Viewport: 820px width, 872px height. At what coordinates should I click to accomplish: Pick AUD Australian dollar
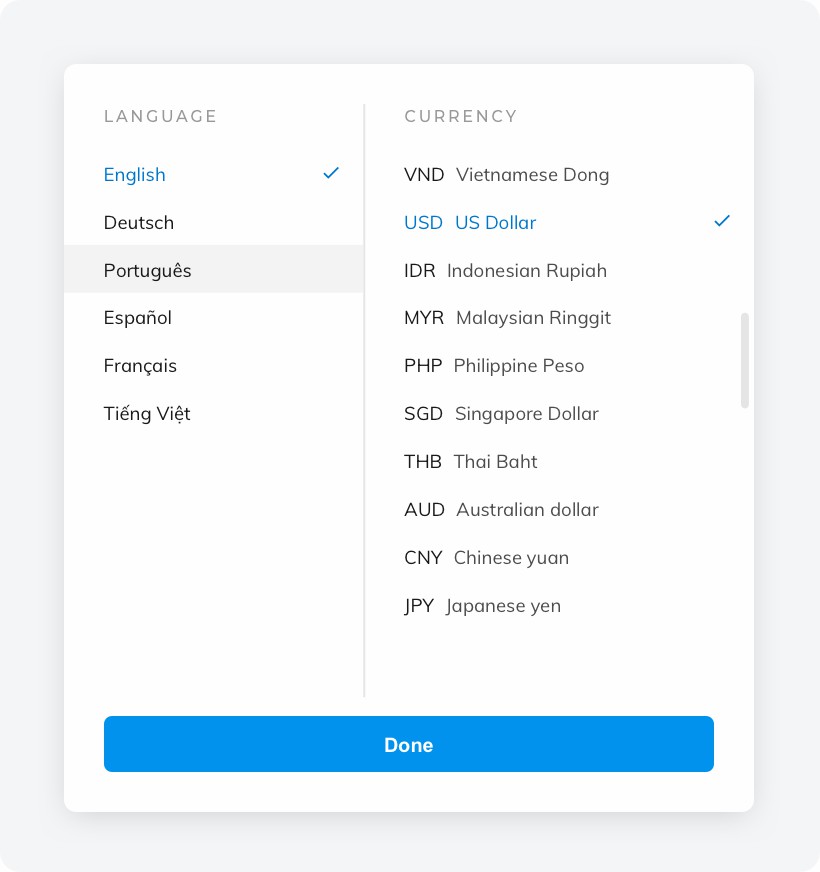501,510
